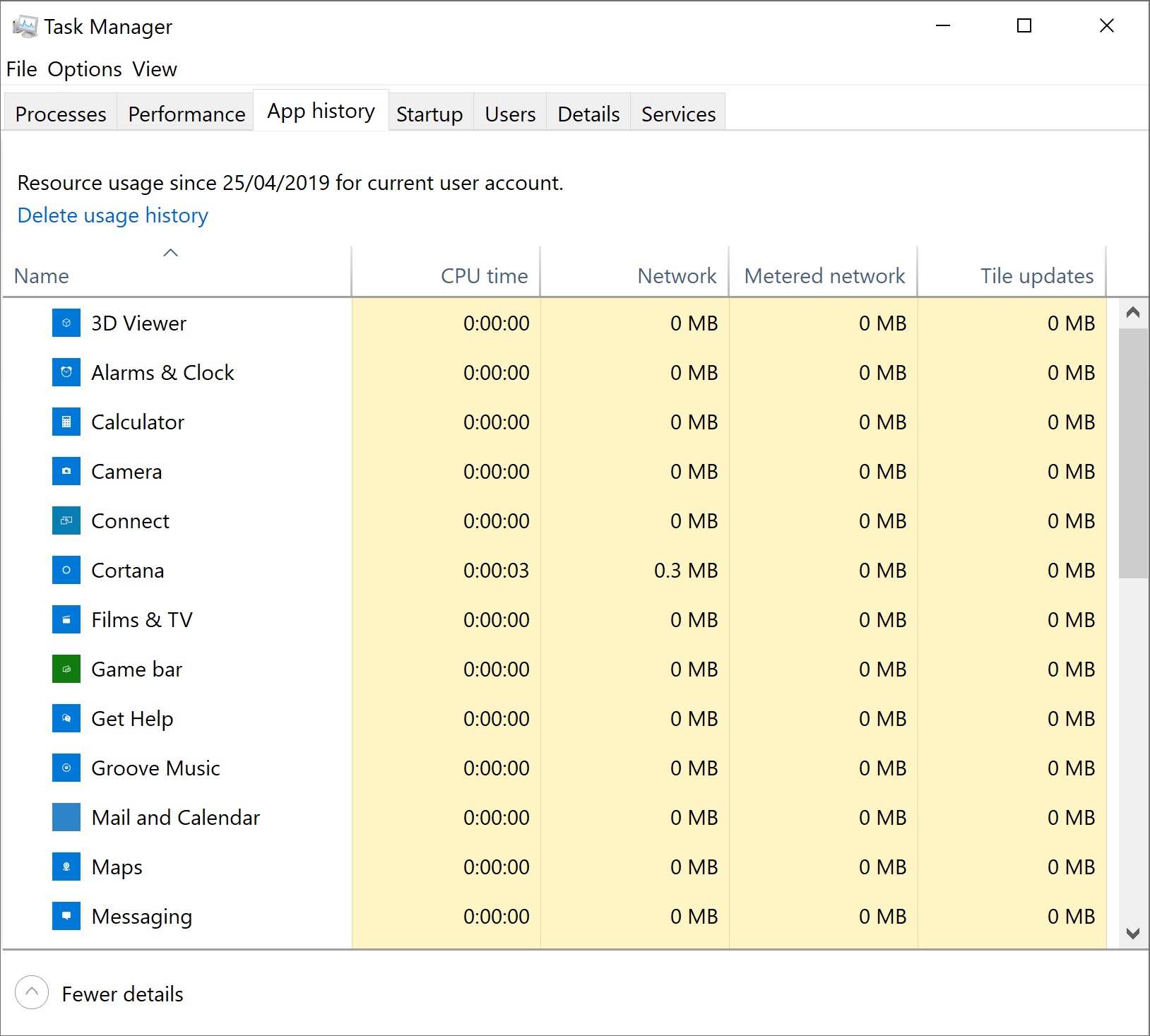Select the Alarms & Clock row name
This screenshot has width=1150, height=1036.
[x=162, y=372]
